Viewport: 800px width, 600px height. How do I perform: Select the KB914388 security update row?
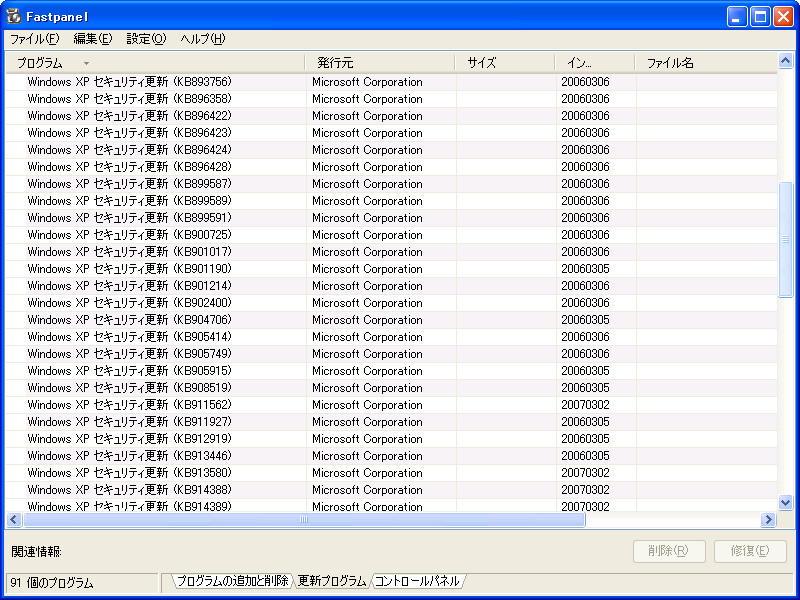(391, 490)
